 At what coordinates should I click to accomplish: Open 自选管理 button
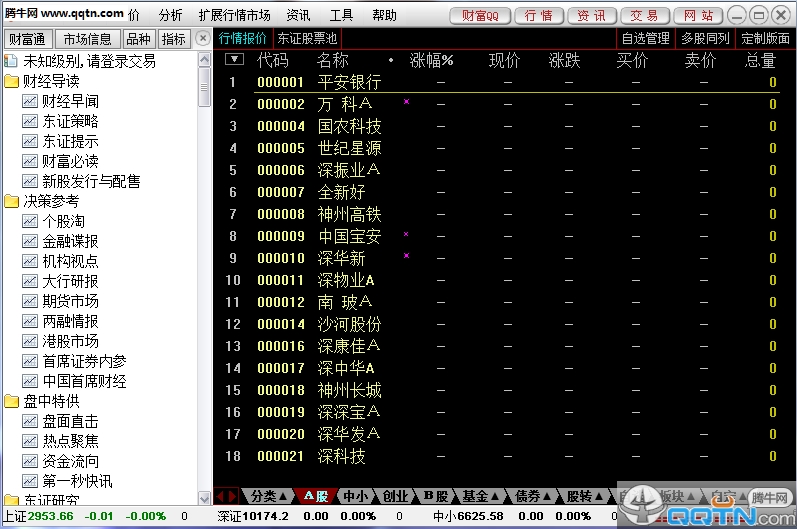[646, 38]
